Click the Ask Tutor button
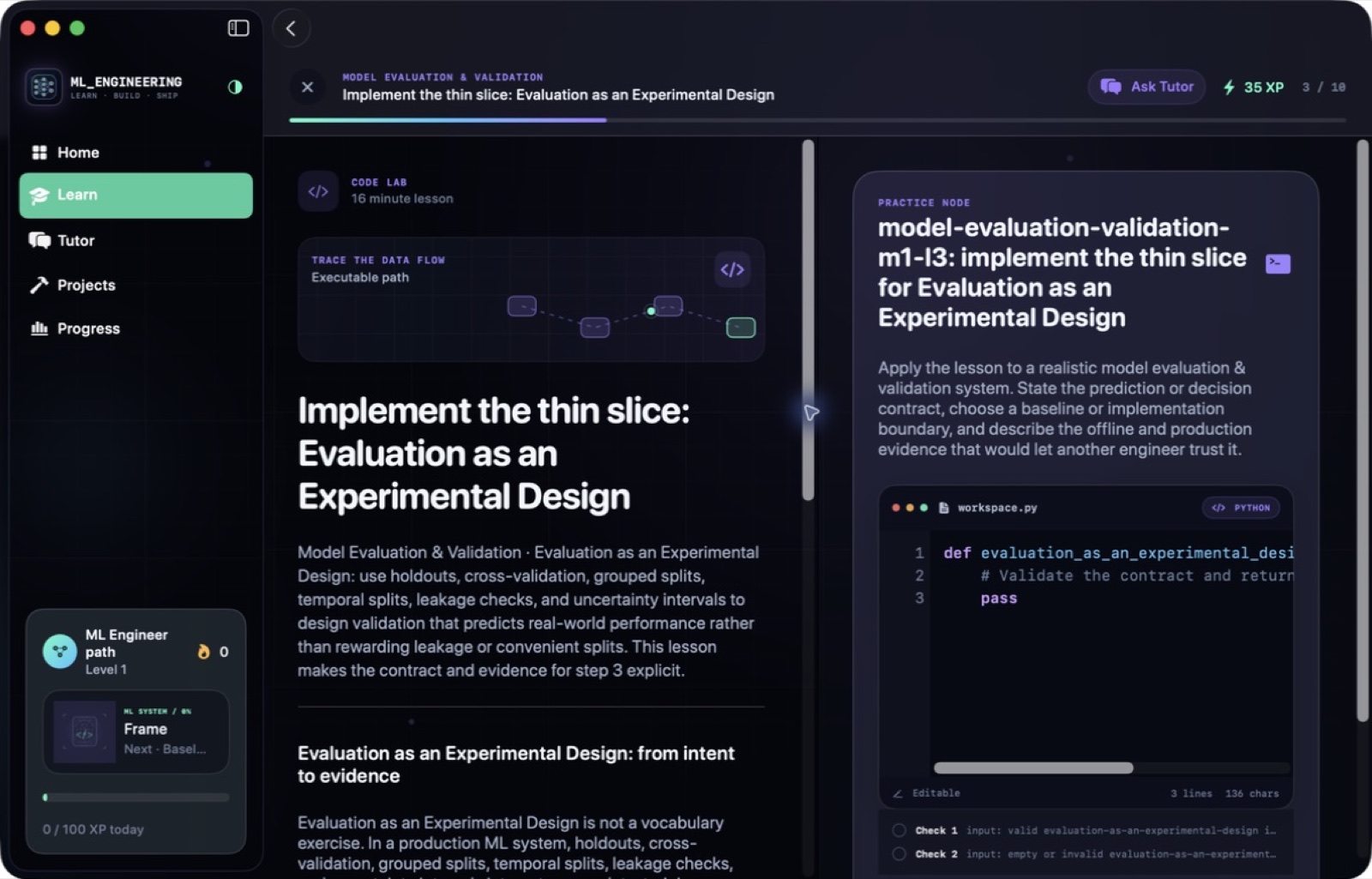Screen dimensions: 1372x879 point(1146,87)
